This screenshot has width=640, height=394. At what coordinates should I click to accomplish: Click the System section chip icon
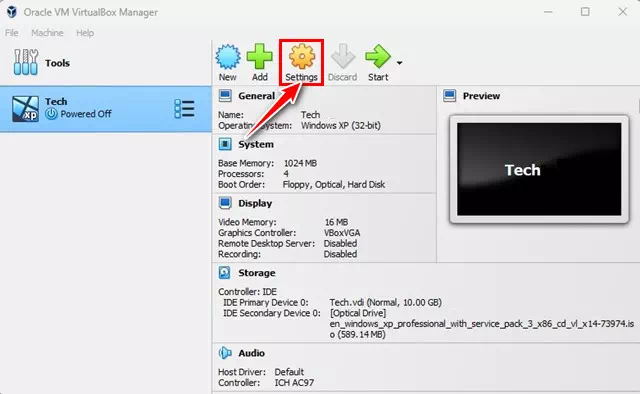225,144
